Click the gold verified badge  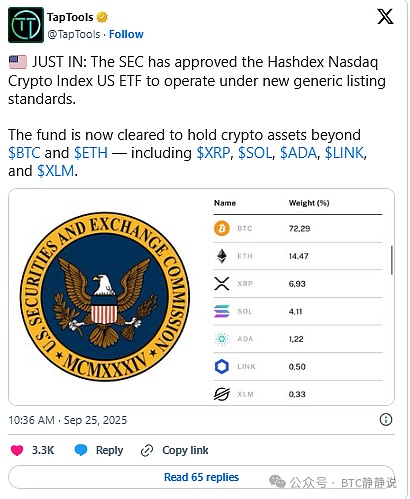(102, 17)
